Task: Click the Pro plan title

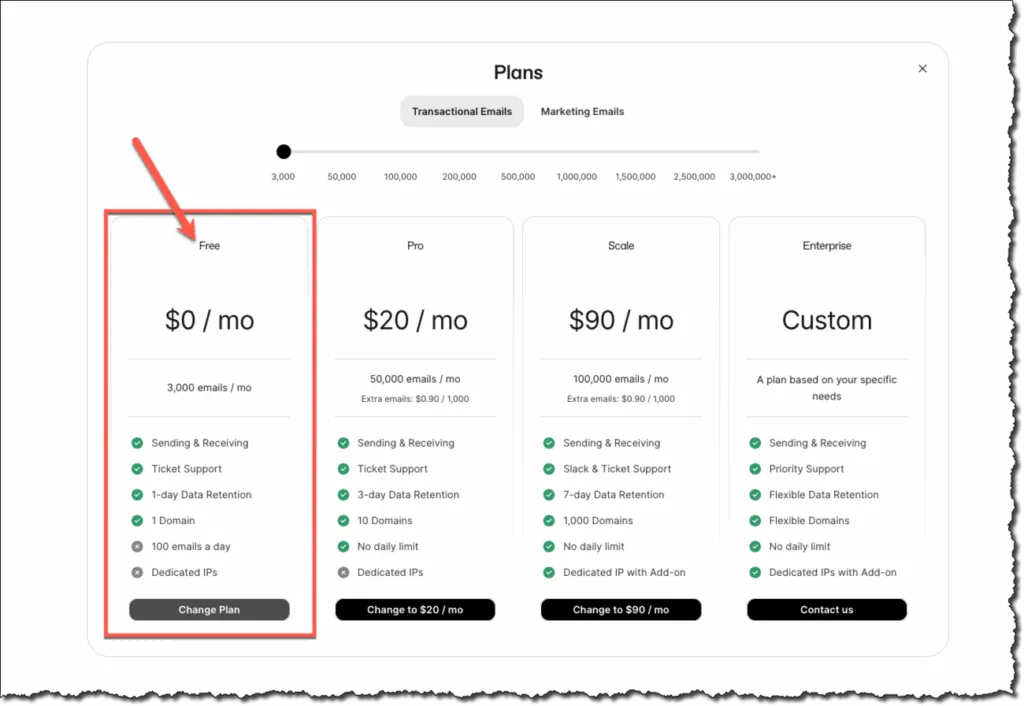Action: [x=415, y=246]
